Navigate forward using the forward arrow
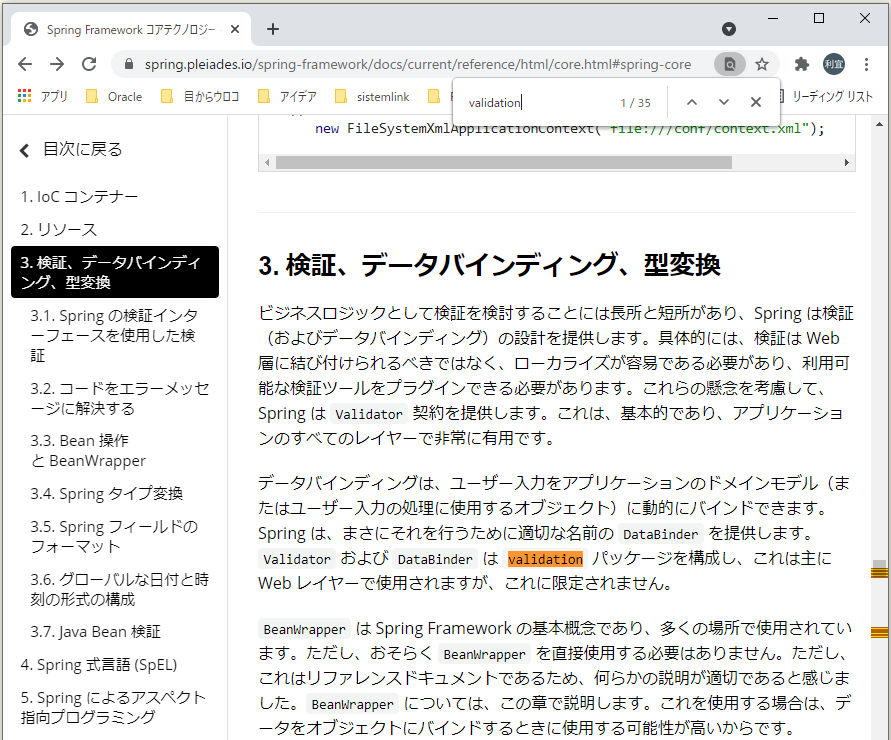The width and height of the screenshot is (891, 740). pos(55,63)
